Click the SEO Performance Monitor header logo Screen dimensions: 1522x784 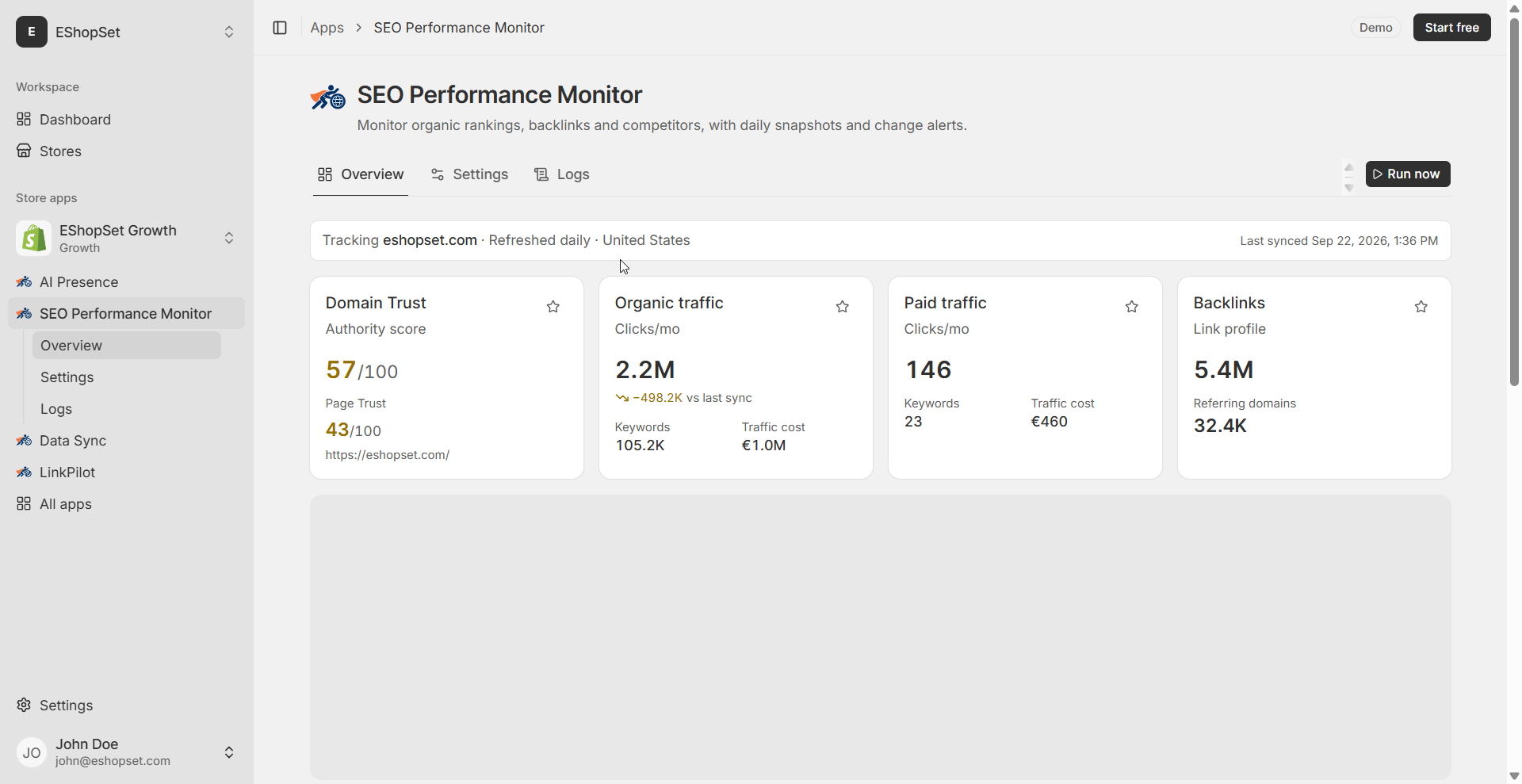click(x=327, y=98)
